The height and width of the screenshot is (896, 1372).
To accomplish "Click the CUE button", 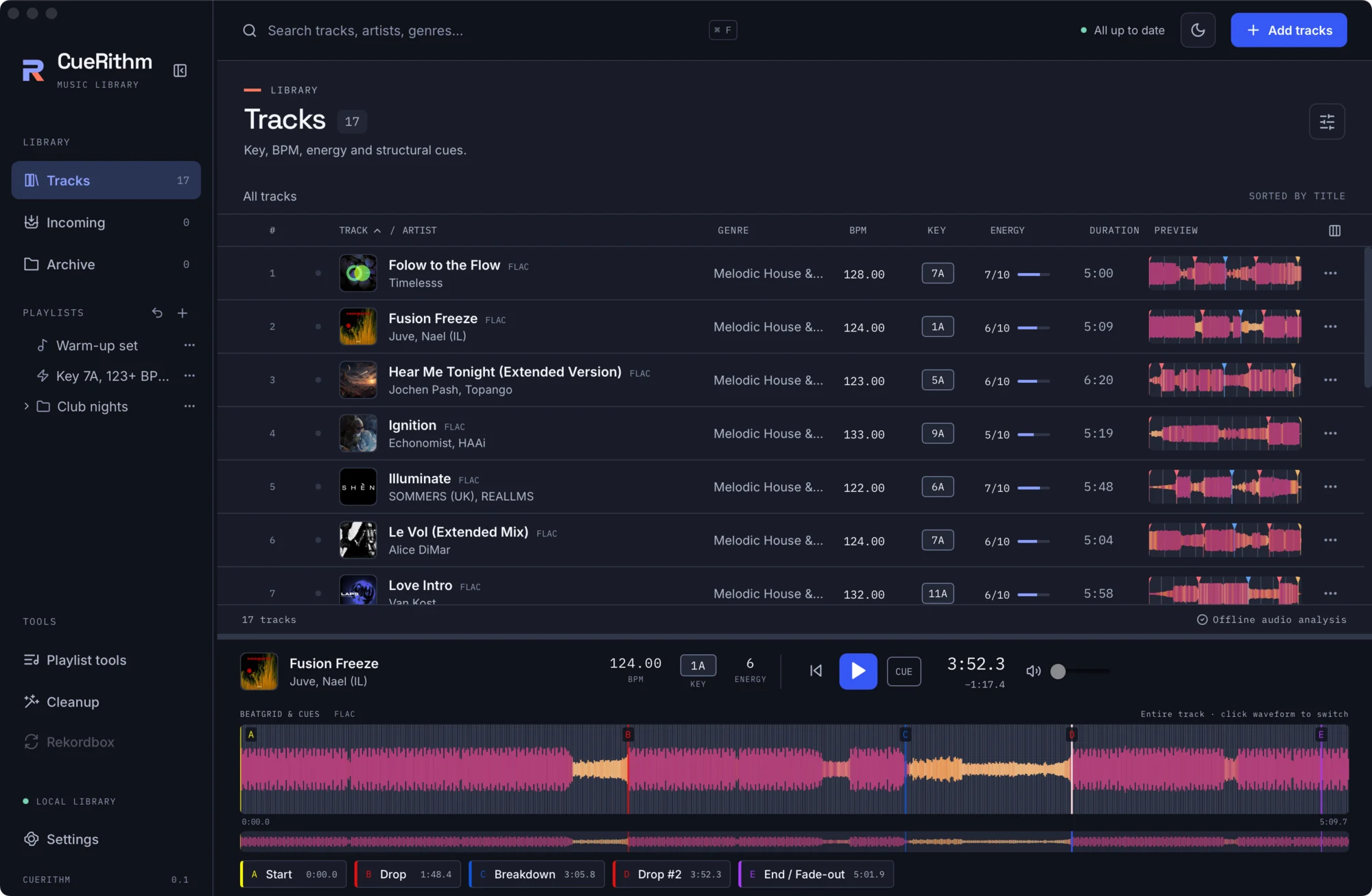I will (903, 672).
